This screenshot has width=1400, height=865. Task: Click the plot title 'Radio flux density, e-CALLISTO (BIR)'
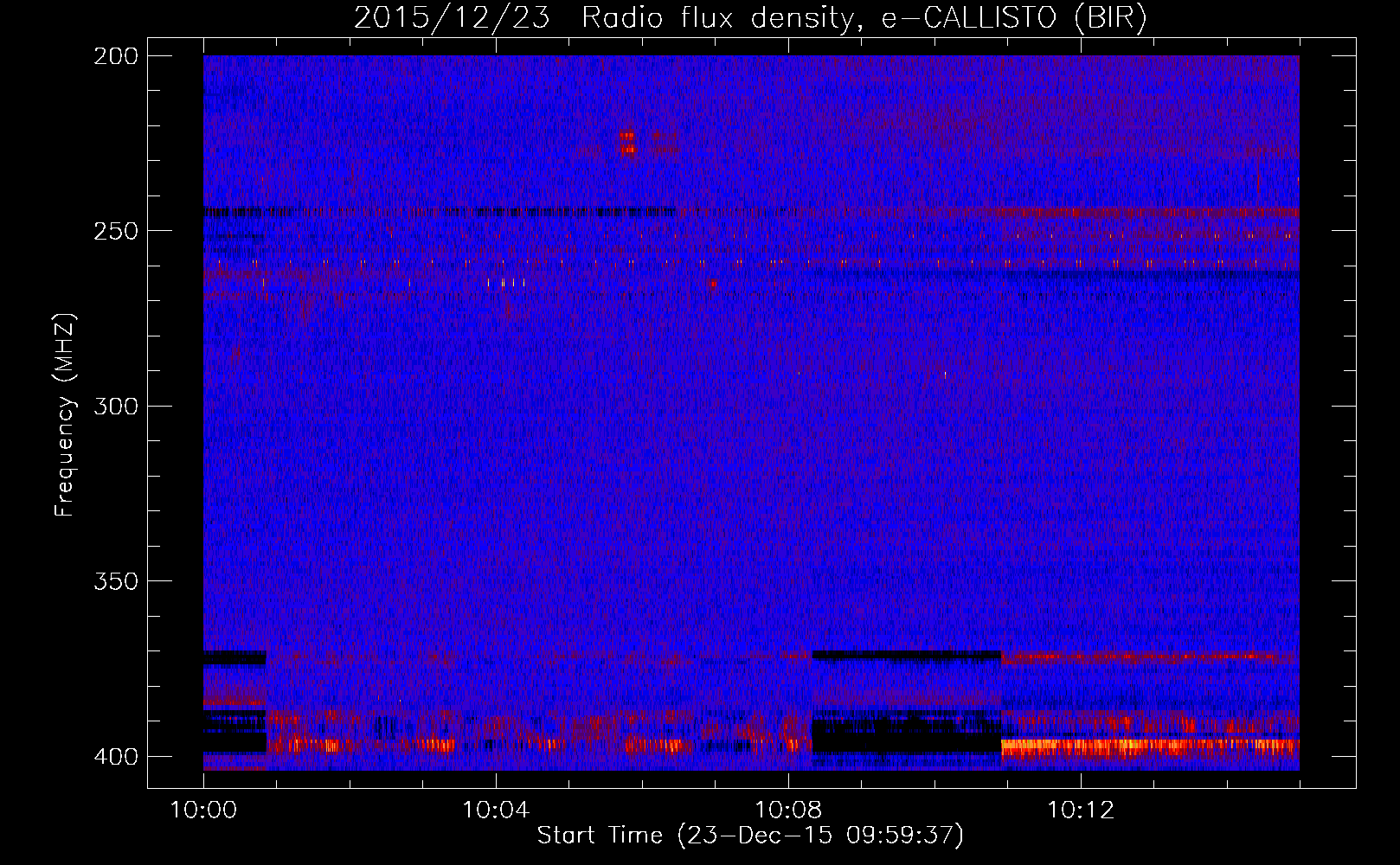(864, 18)
